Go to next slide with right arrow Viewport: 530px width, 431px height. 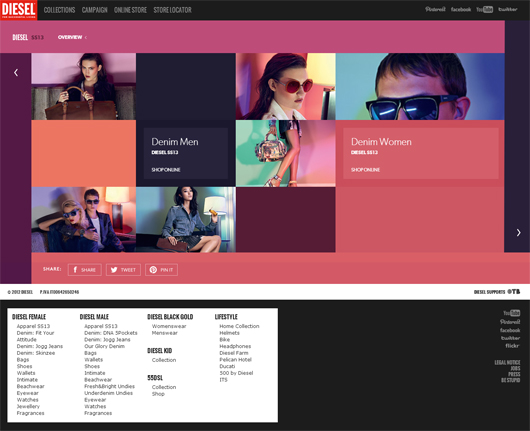tap(518, 232)
